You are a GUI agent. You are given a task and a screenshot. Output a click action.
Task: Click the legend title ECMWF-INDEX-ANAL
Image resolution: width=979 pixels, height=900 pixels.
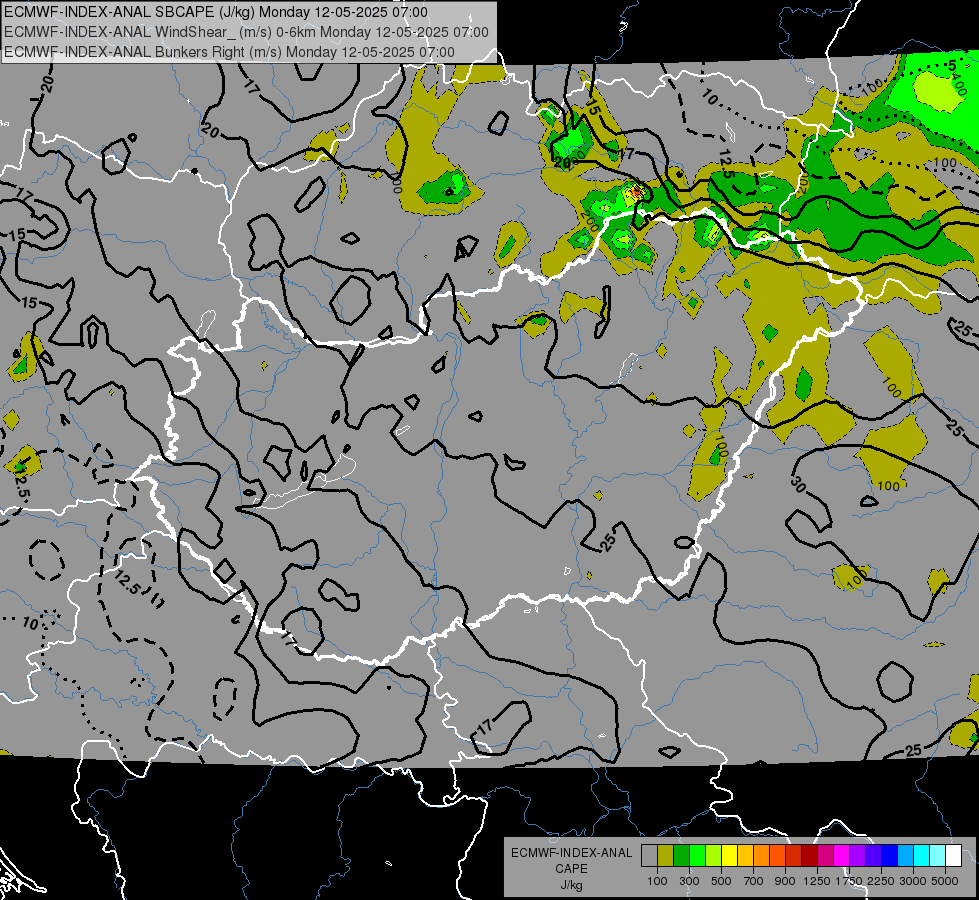571,853
